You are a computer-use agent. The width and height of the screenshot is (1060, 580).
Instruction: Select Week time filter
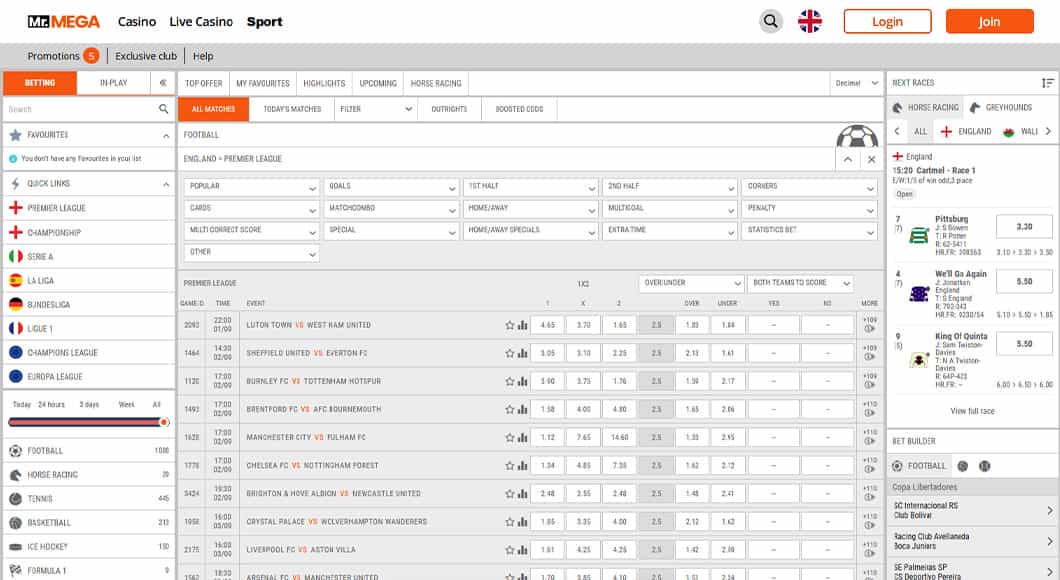click(x=126, y=404)
